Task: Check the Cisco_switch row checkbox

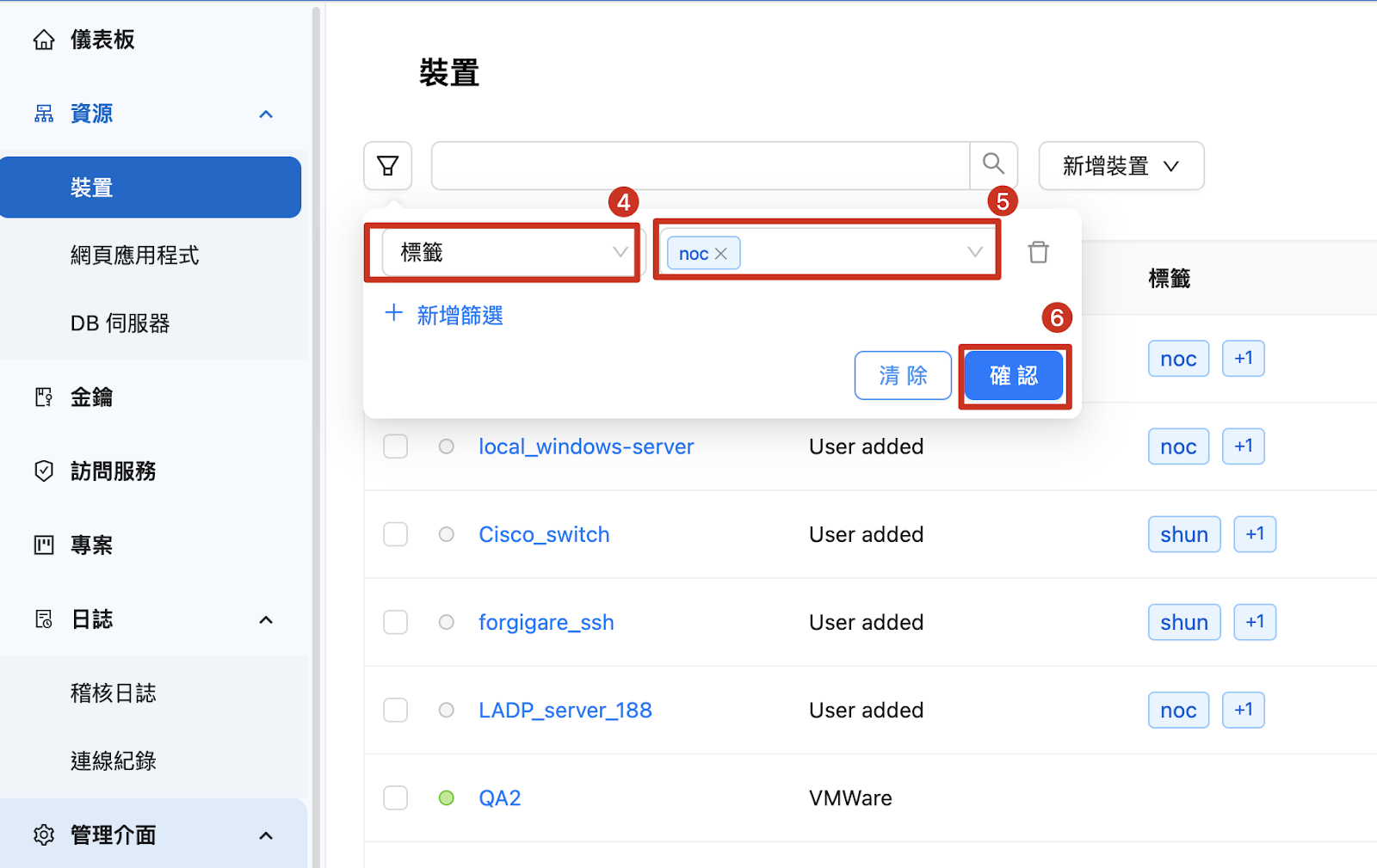Action: pos(395,534)
